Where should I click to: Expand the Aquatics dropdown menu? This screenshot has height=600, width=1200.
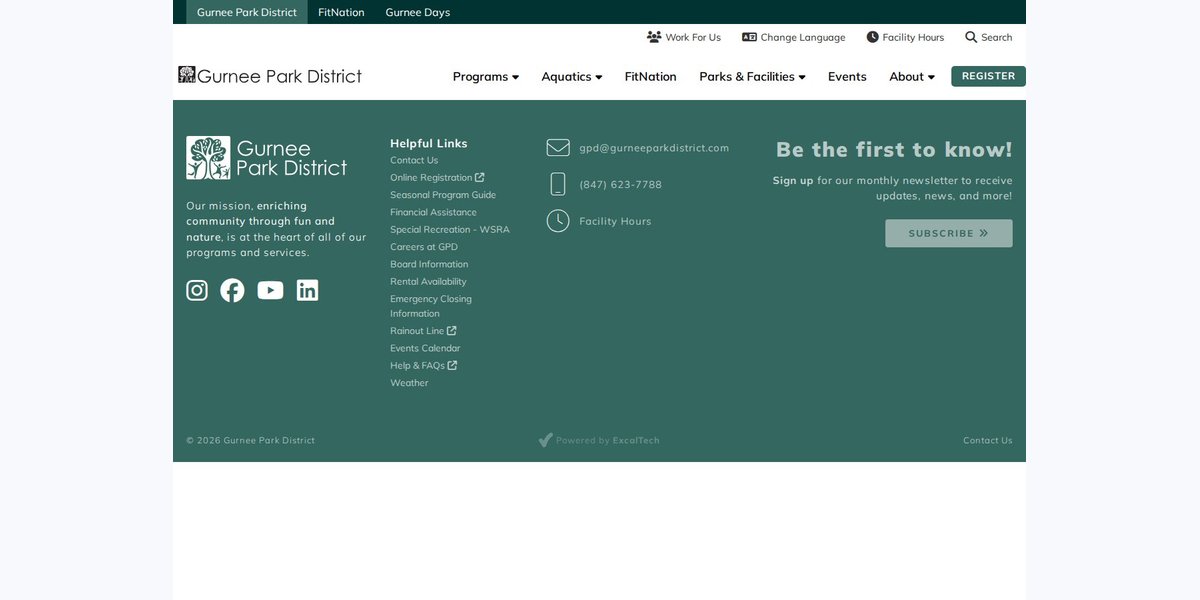point(572,77)
